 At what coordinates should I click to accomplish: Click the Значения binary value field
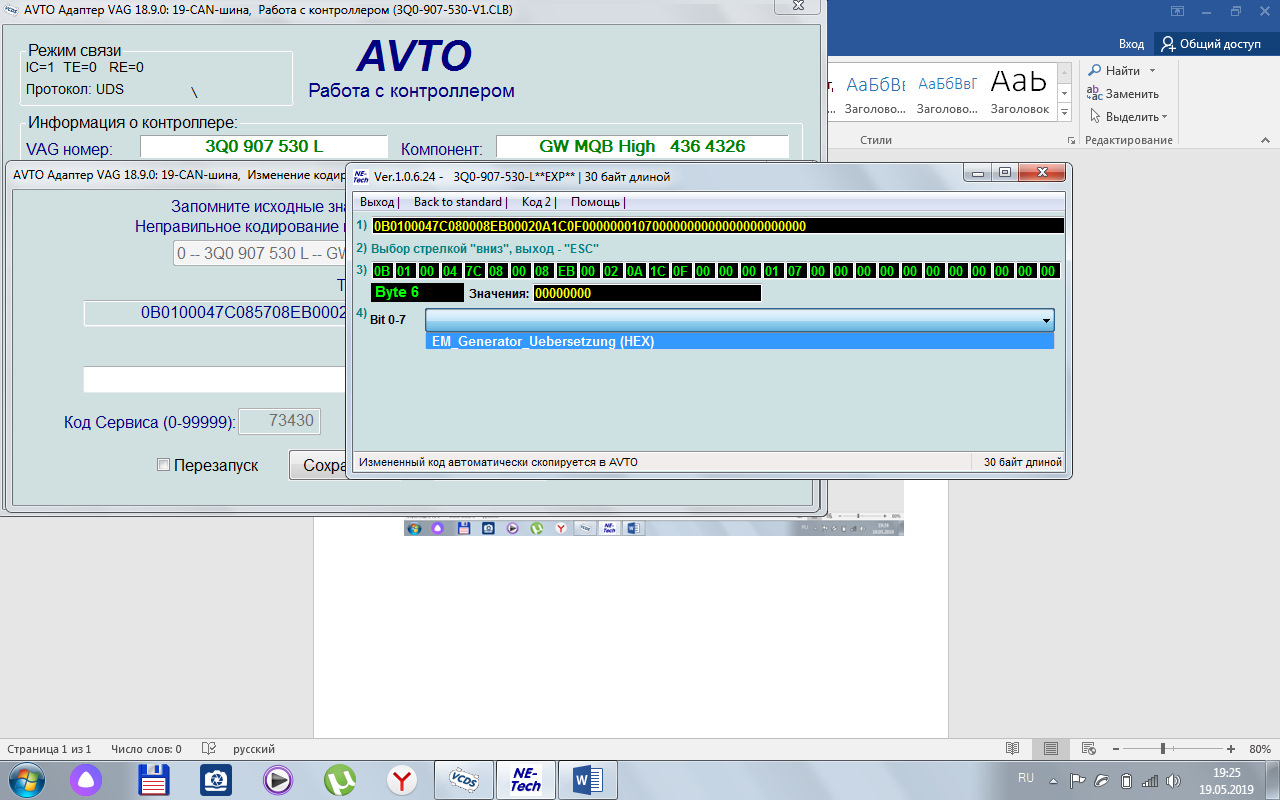(647, 293)
